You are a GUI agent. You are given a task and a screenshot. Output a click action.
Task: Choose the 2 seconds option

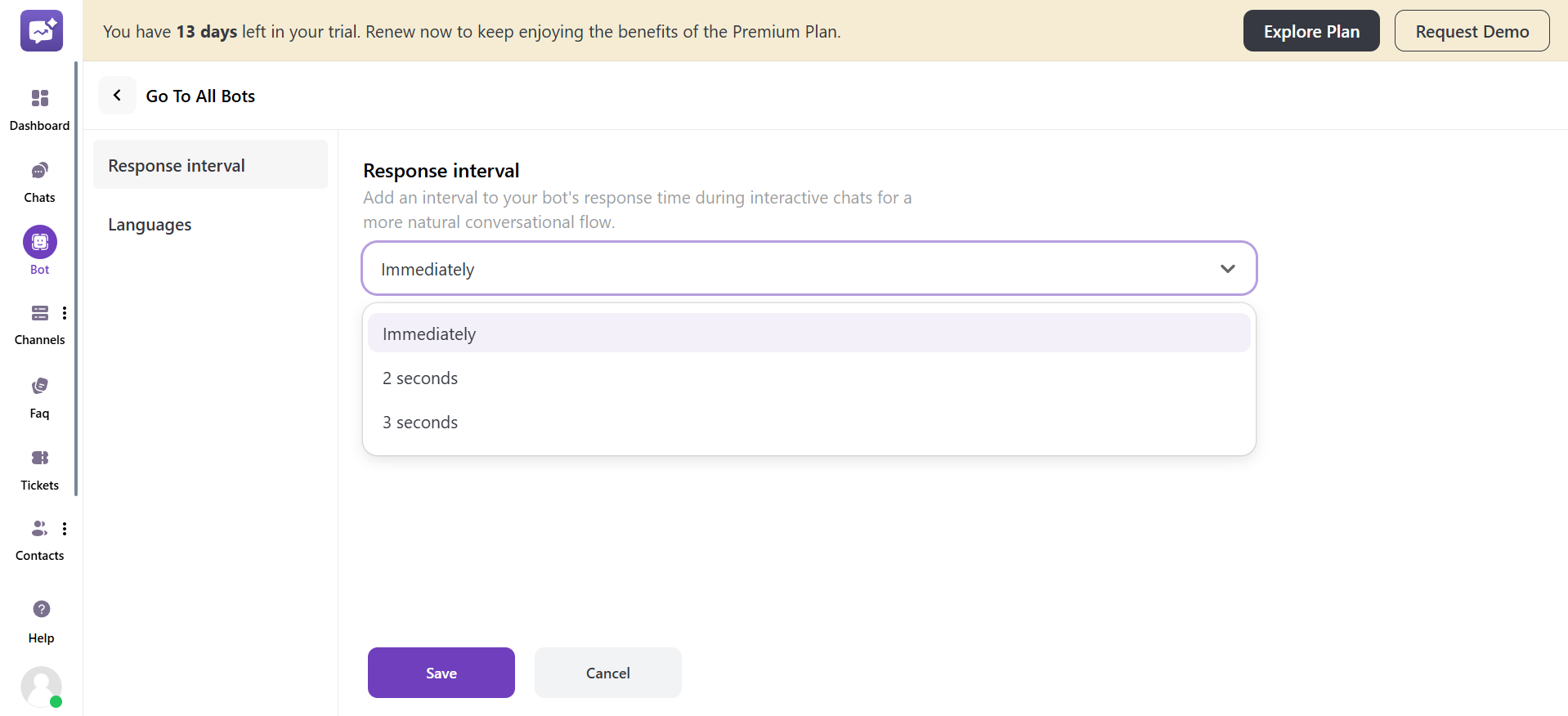pos(420,378)
